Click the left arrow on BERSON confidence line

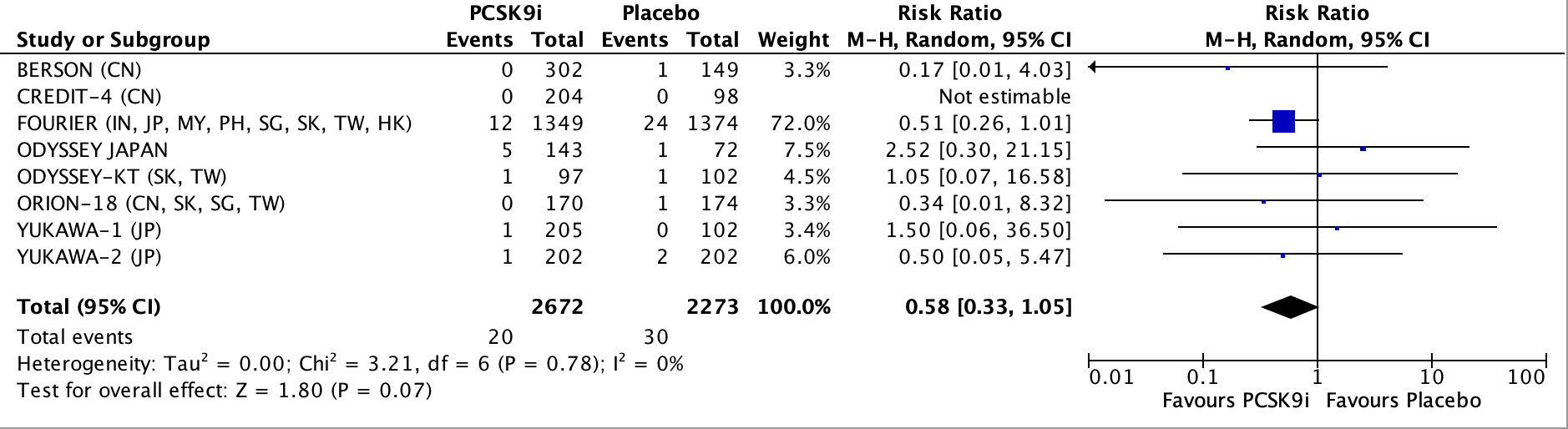click(1094, 68)
